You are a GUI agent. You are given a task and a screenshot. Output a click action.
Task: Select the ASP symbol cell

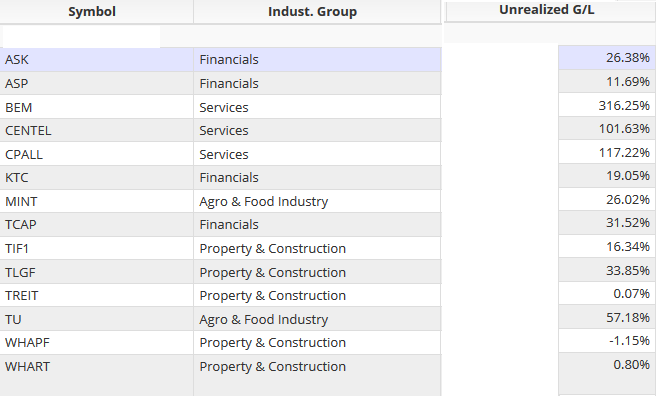coord(97,83)
